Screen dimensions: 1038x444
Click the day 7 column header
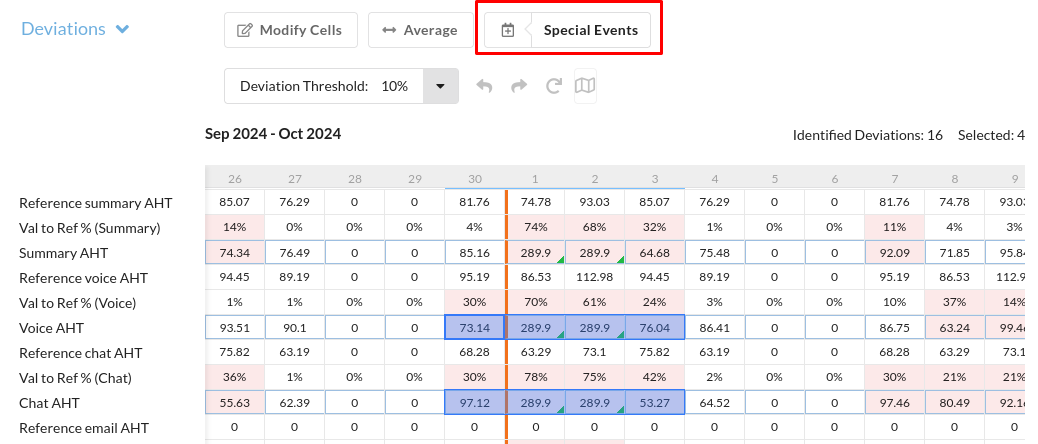click(895, 179)
